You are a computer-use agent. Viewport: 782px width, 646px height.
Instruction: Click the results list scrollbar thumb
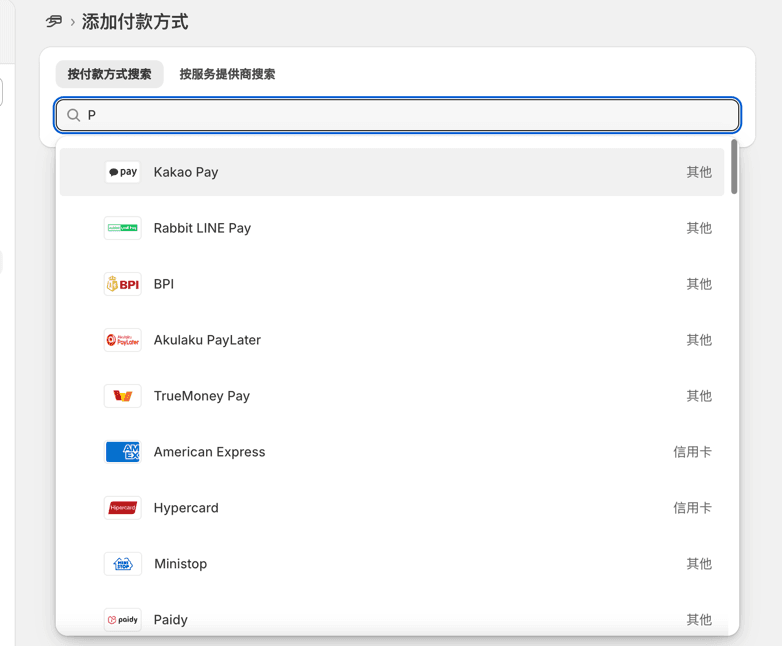pyautogui.click(x=734, y=167)
